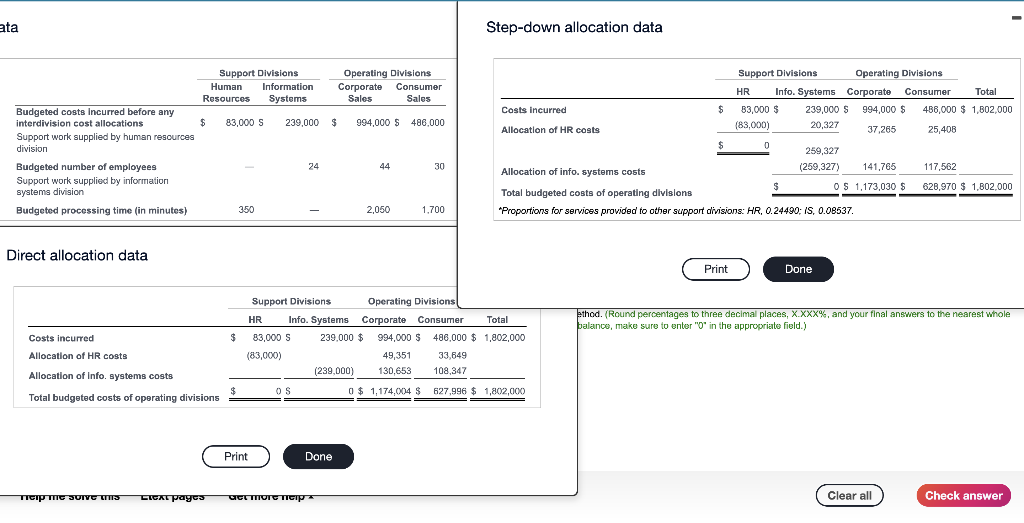Click the 2,050 processing time value
This screenshot has height=523, width=1024.
(x=379, y=210)
